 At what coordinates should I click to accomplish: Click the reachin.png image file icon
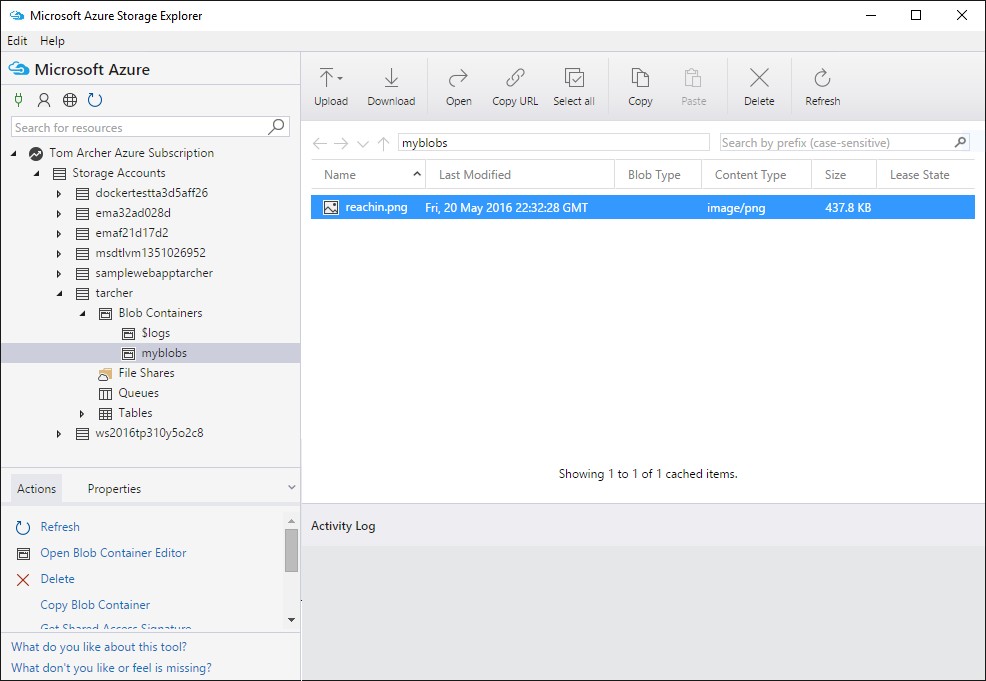point(331,208)
